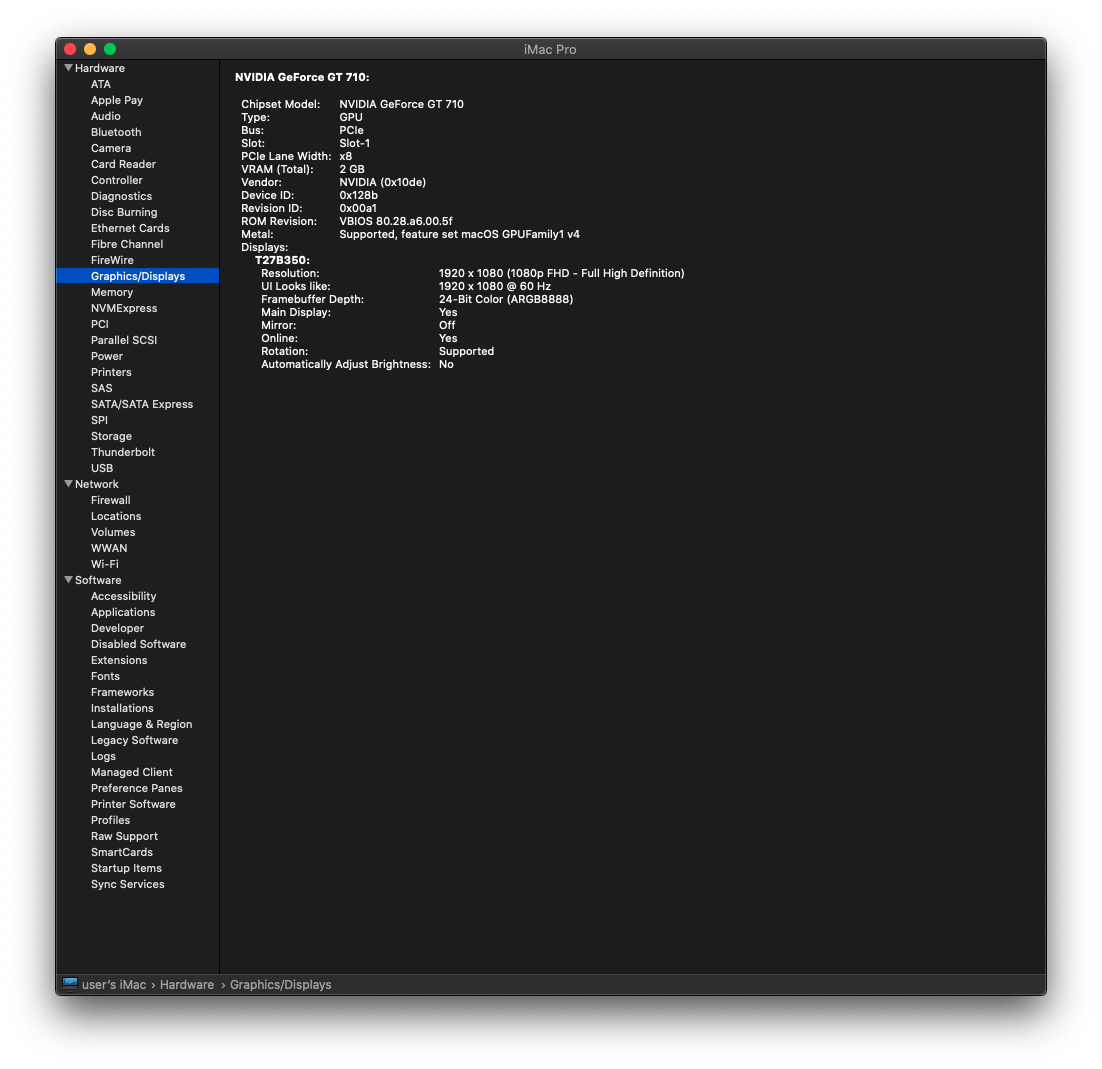Select Printers under Hardware

[x=111, y=372]
